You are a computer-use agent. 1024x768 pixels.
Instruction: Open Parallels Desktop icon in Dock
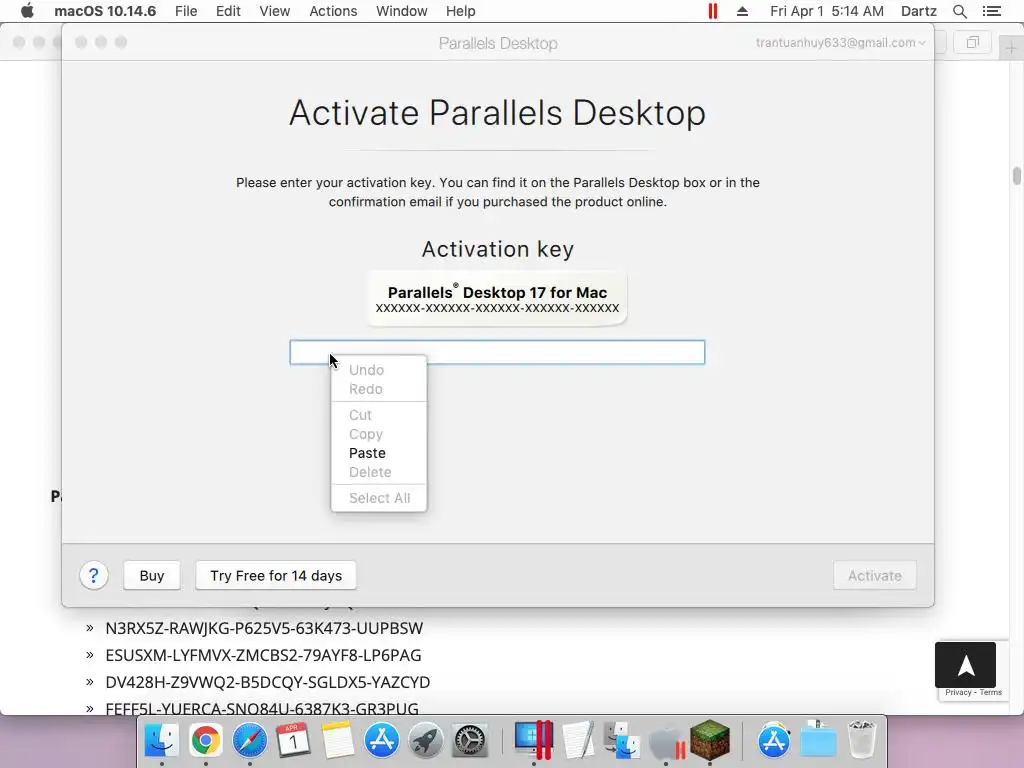click(534, 740)
